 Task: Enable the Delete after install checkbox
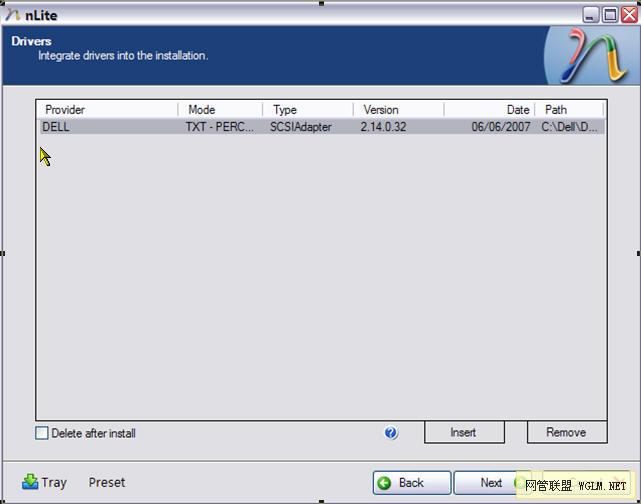pos(42,433)
